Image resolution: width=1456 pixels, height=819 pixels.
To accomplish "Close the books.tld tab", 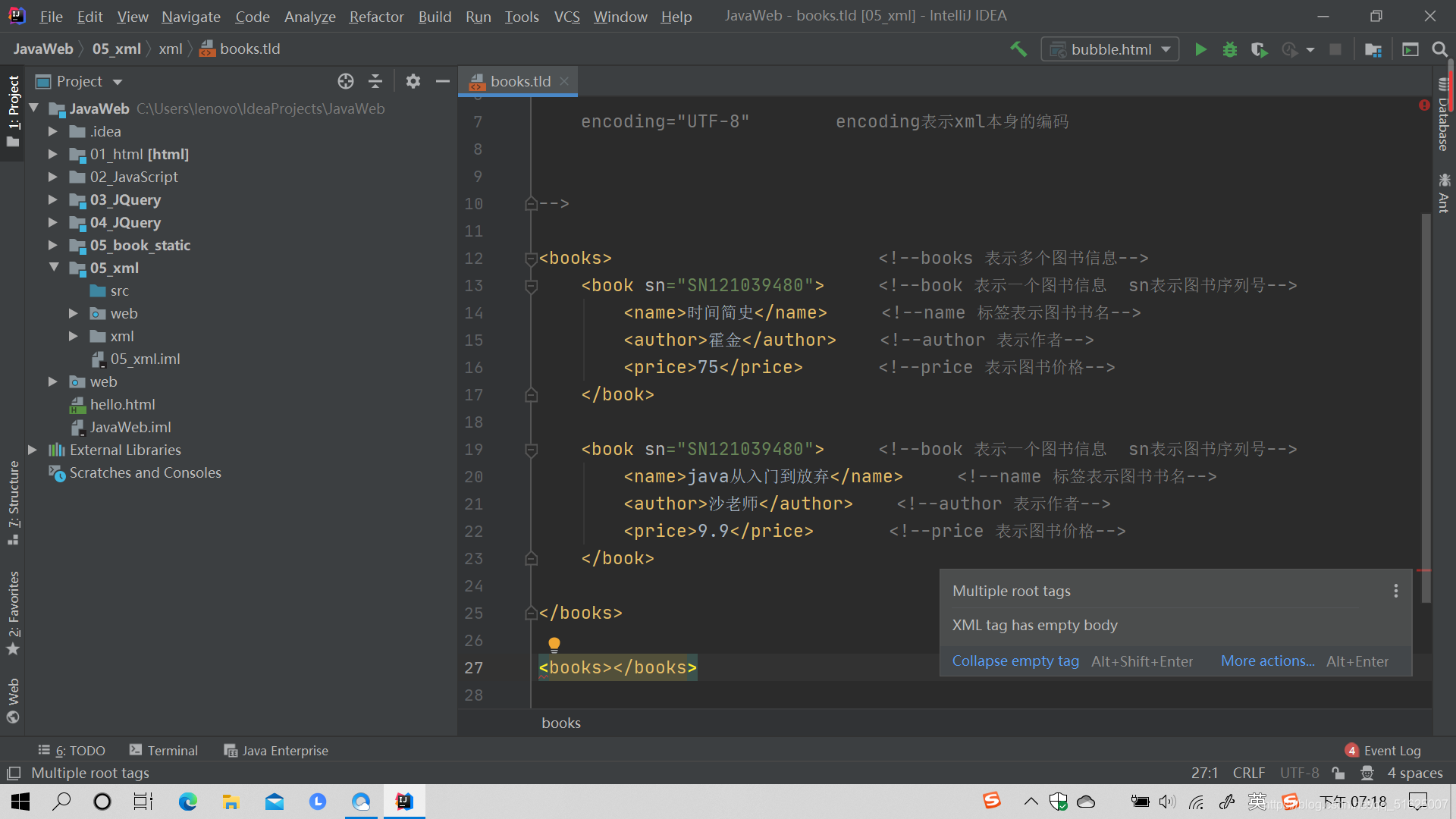I will point(564,81).
